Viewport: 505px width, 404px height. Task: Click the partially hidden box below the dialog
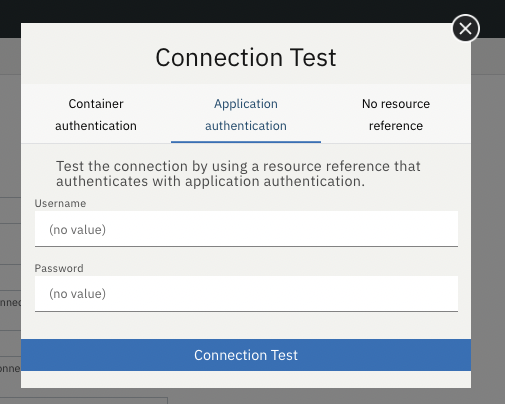[83, 400]
